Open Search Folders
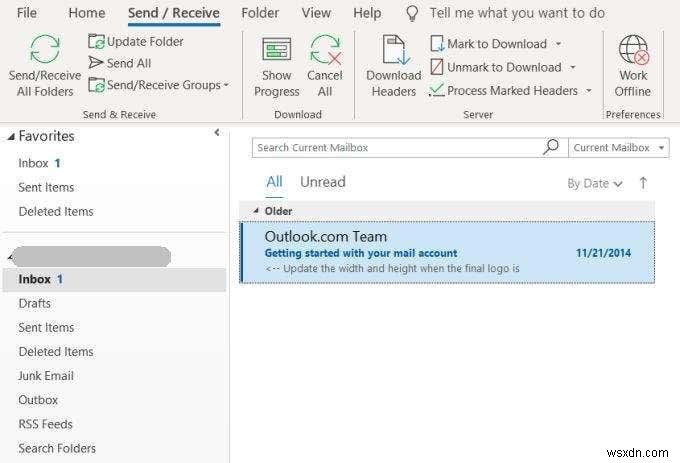The image size is (680, 463). pyautogui.click(x=57, y=448)
